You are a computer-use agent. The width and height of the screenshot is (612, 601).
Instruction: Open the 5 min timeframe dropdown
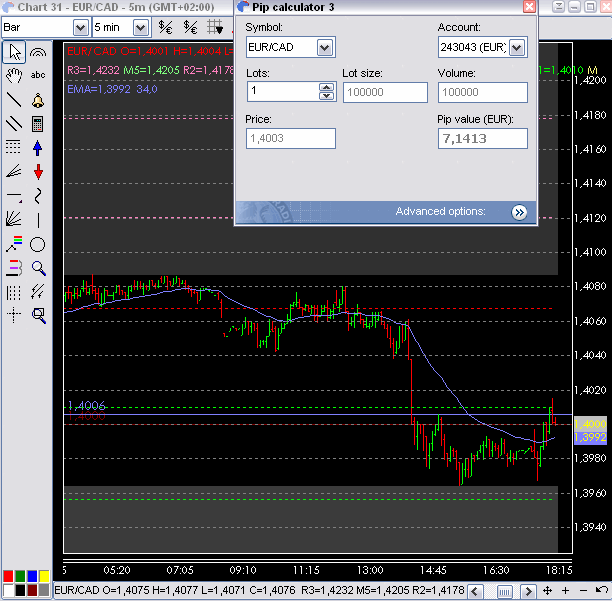[x=140, y=27]
